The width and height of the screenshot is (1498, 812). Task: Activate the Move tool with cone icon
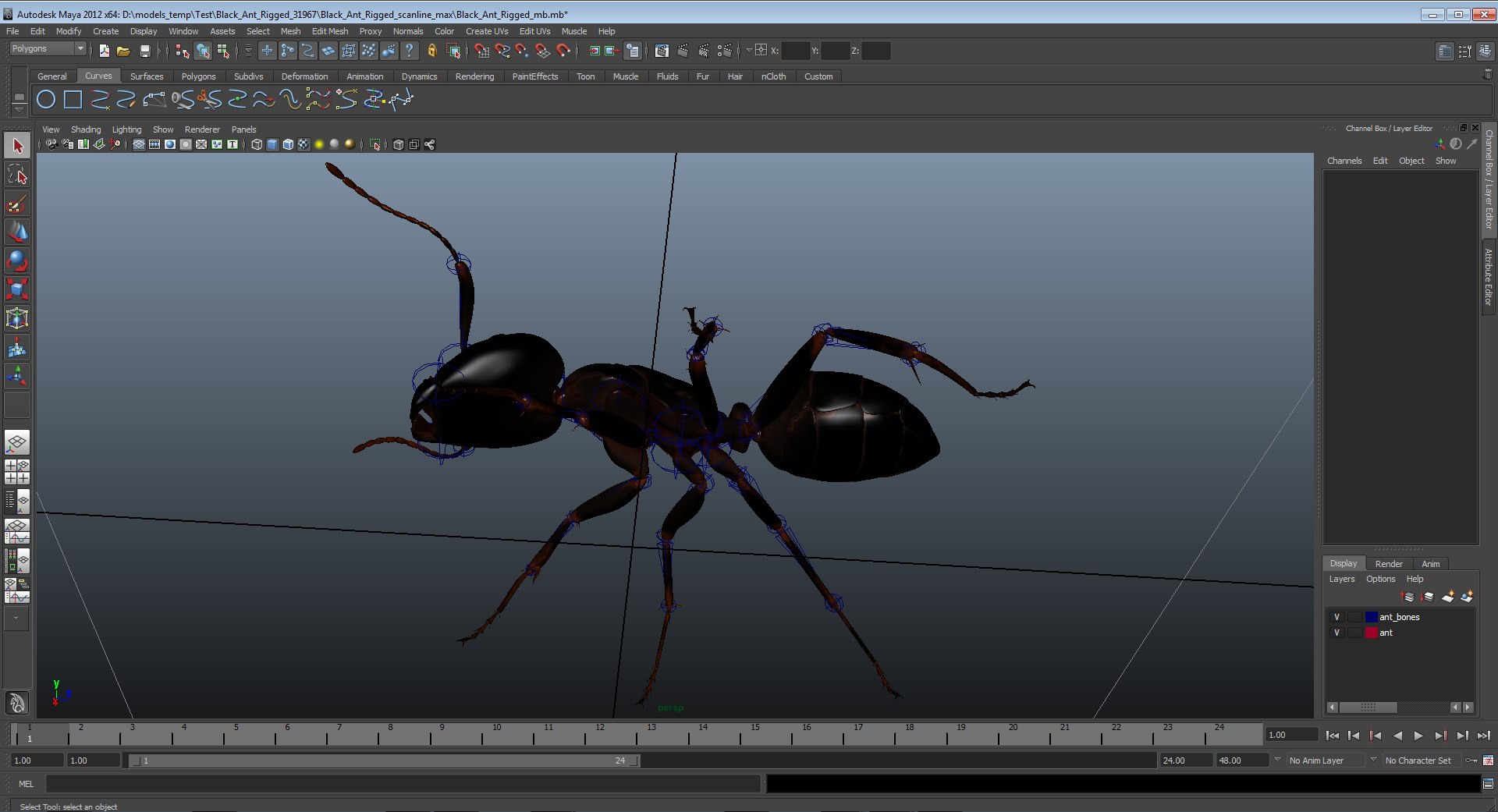click(x=17, y=232)
